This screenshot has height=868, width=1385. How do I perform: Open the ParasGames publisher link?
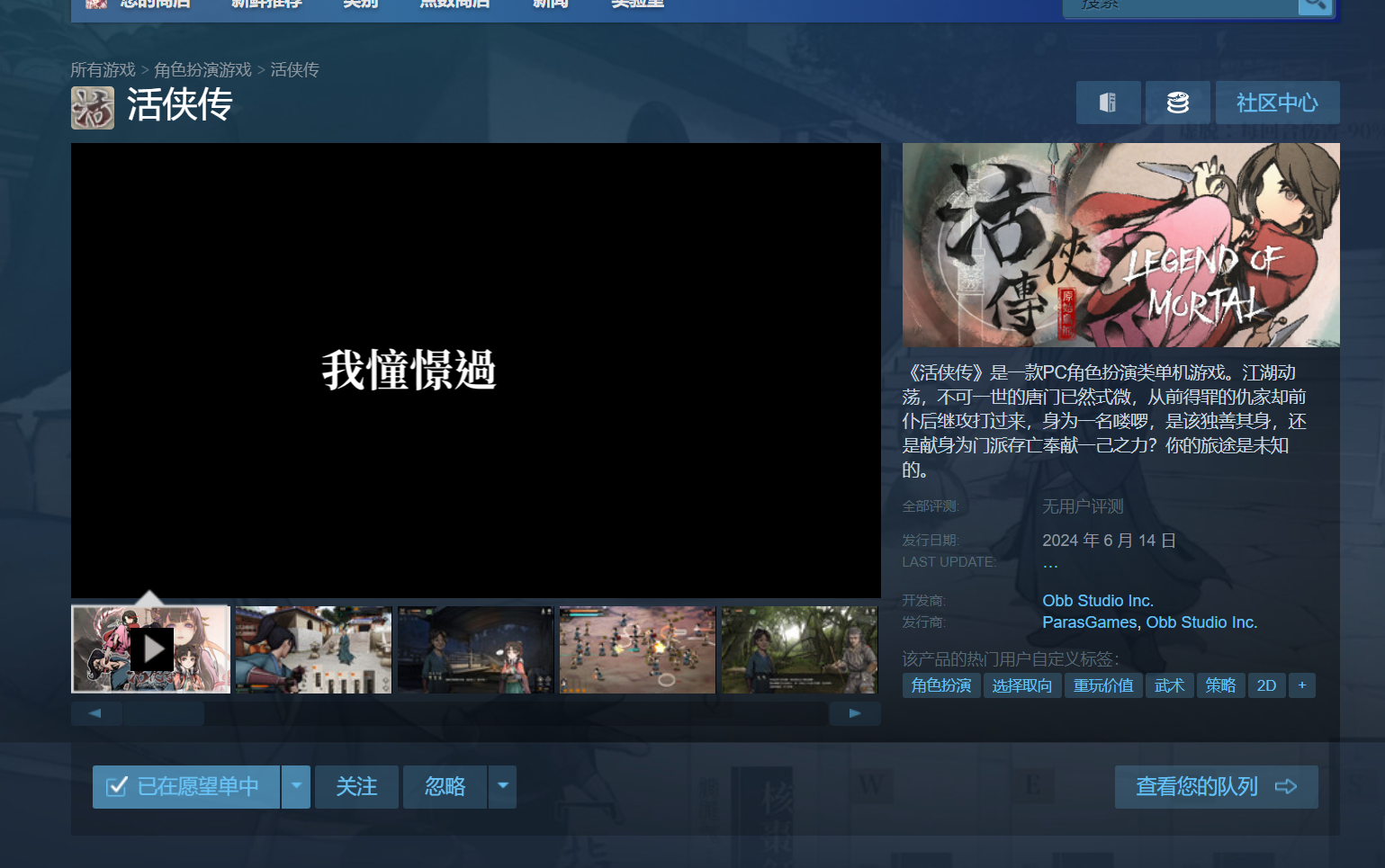tap(1089, 622)
